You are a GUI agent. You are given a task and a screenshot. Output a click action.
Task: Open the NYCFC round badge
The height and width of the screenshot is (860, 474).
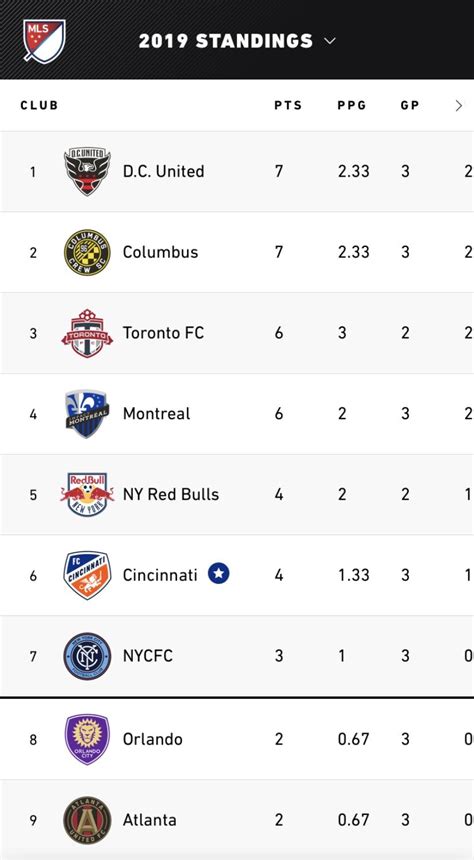click(87, 656)
